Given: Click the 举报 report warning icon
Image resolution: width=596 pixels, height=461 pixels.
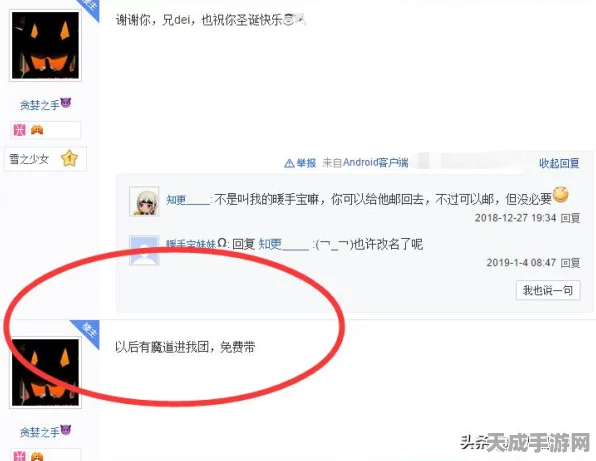Looking at the screenshot, I should pyautogui.click(x=289, y=163).
